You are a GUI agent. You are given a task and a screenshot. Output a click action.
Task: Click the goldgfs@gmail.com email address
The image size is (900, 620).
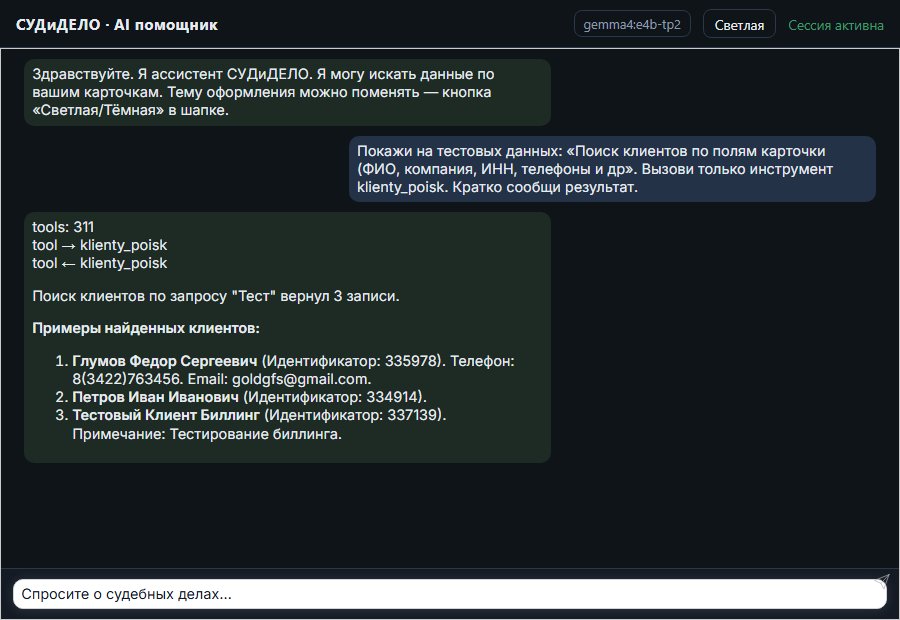[300, 379]
